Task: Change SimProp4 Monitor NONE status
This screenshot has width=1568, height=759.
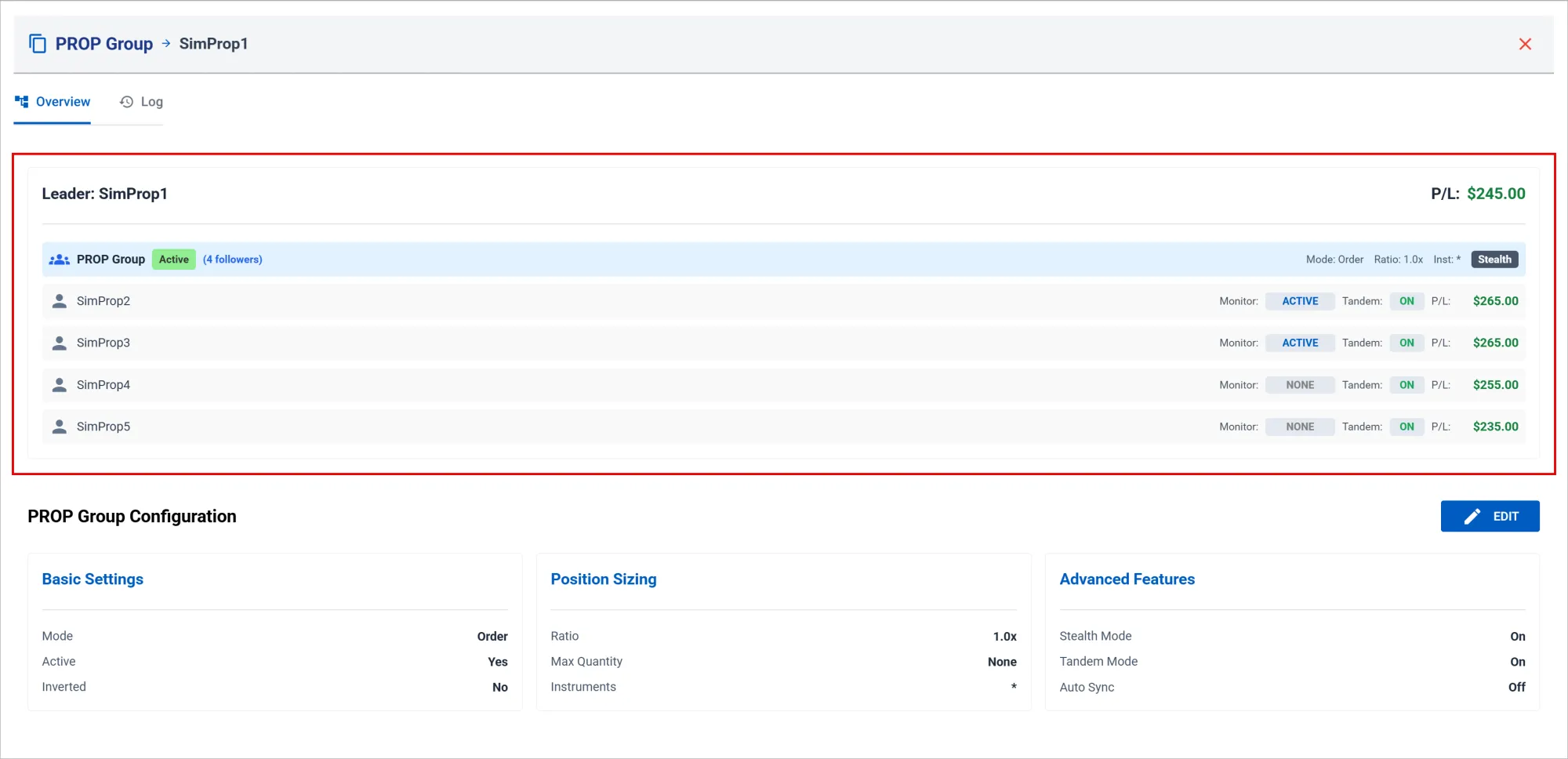Action: pyautogui.click(x=1299, y=385)
